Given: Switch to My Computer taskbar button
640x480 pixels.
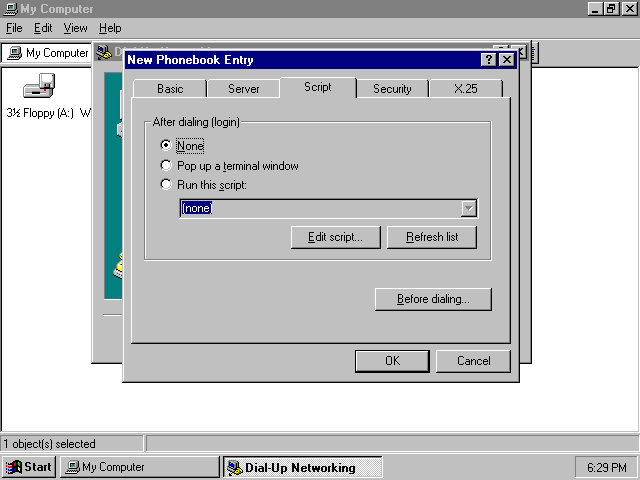Looking at the screenshot, I should [140, 467].
